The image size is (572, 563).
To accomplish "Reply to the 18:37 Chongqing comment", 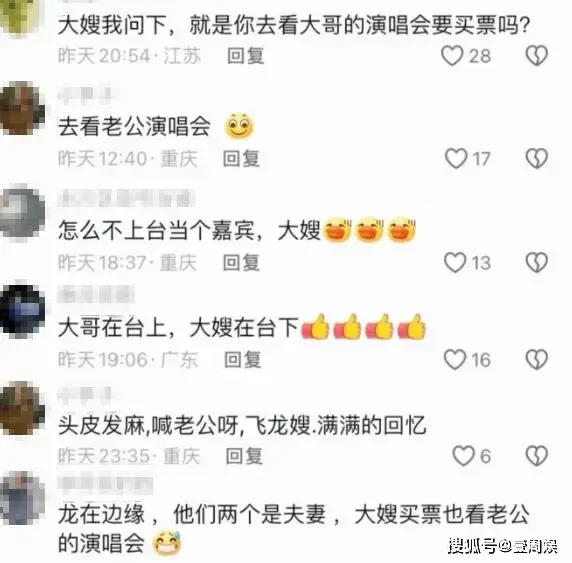I will [241, 262].
